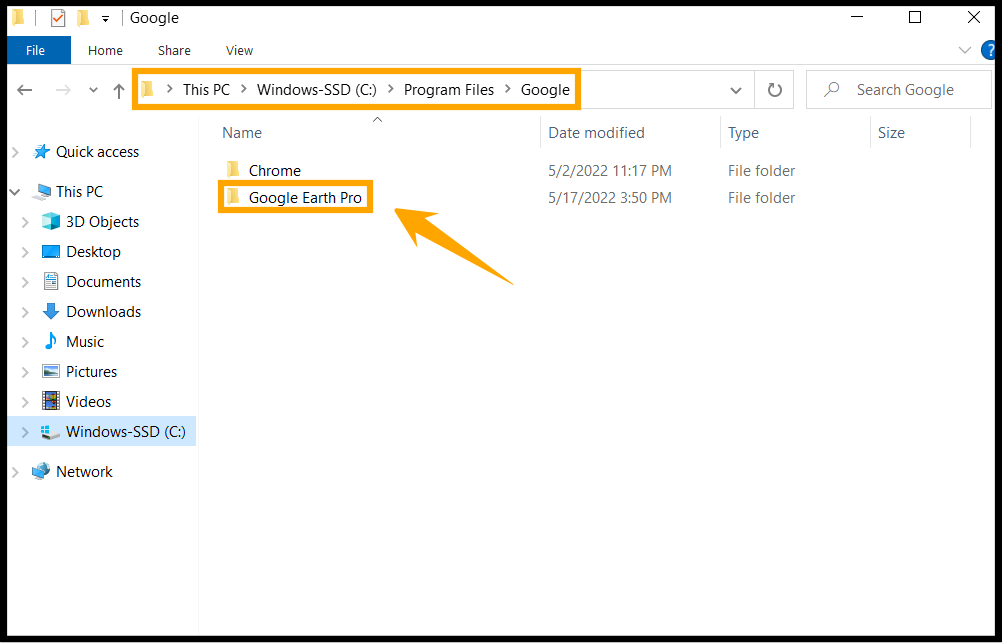Open Help with the question mark icon

(990, 50)
